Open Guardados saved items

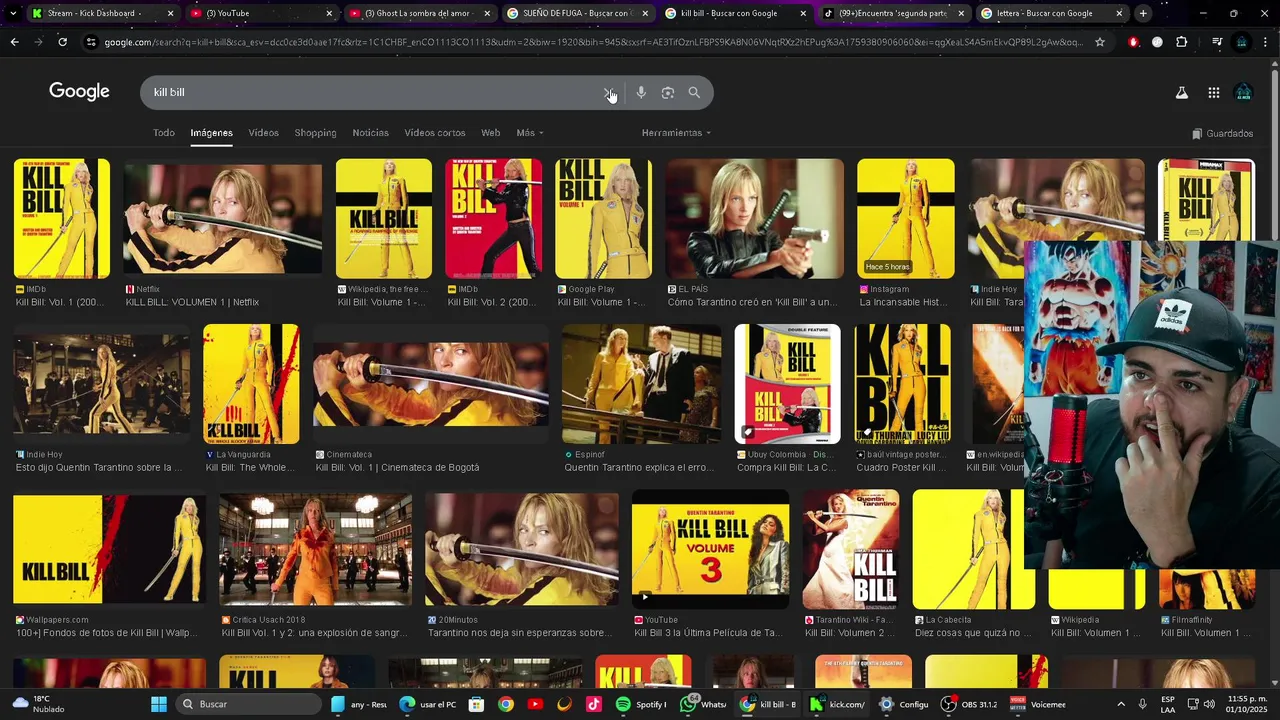(x=1222, y=133)
